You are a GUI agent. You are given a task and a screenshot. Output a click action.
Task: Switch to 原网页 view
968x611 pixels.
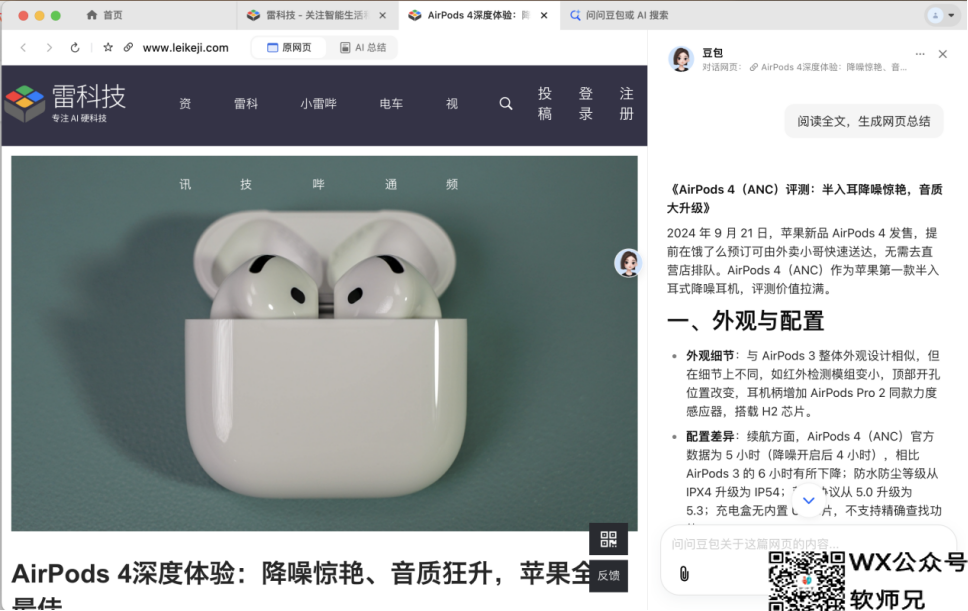(x=289, y=48)
